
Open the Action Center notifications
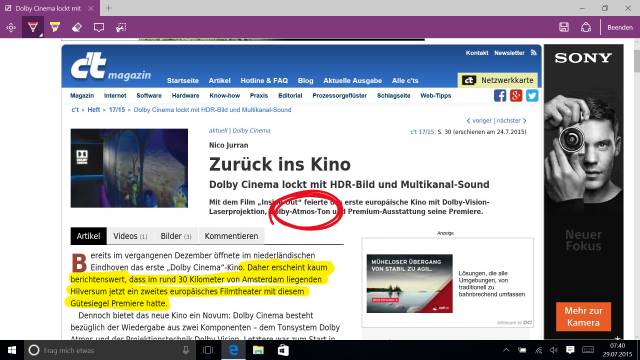(x=570, y=350)
